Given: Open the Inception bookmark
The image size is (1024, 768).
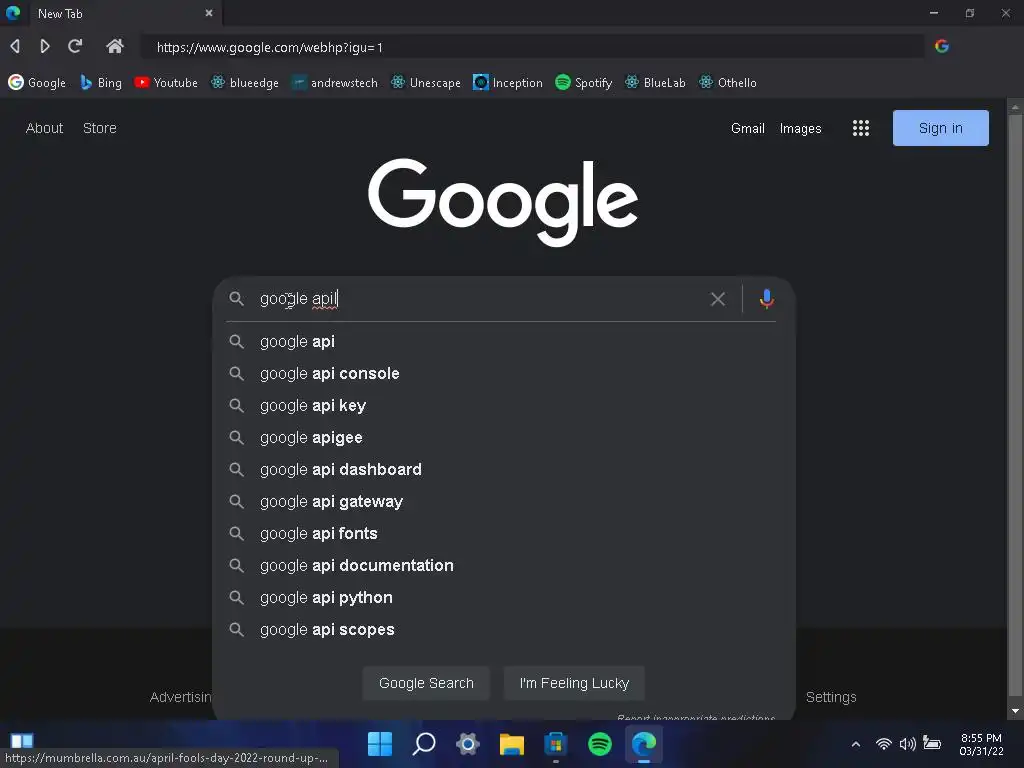Looking at the screenshot, I should 508,82.
